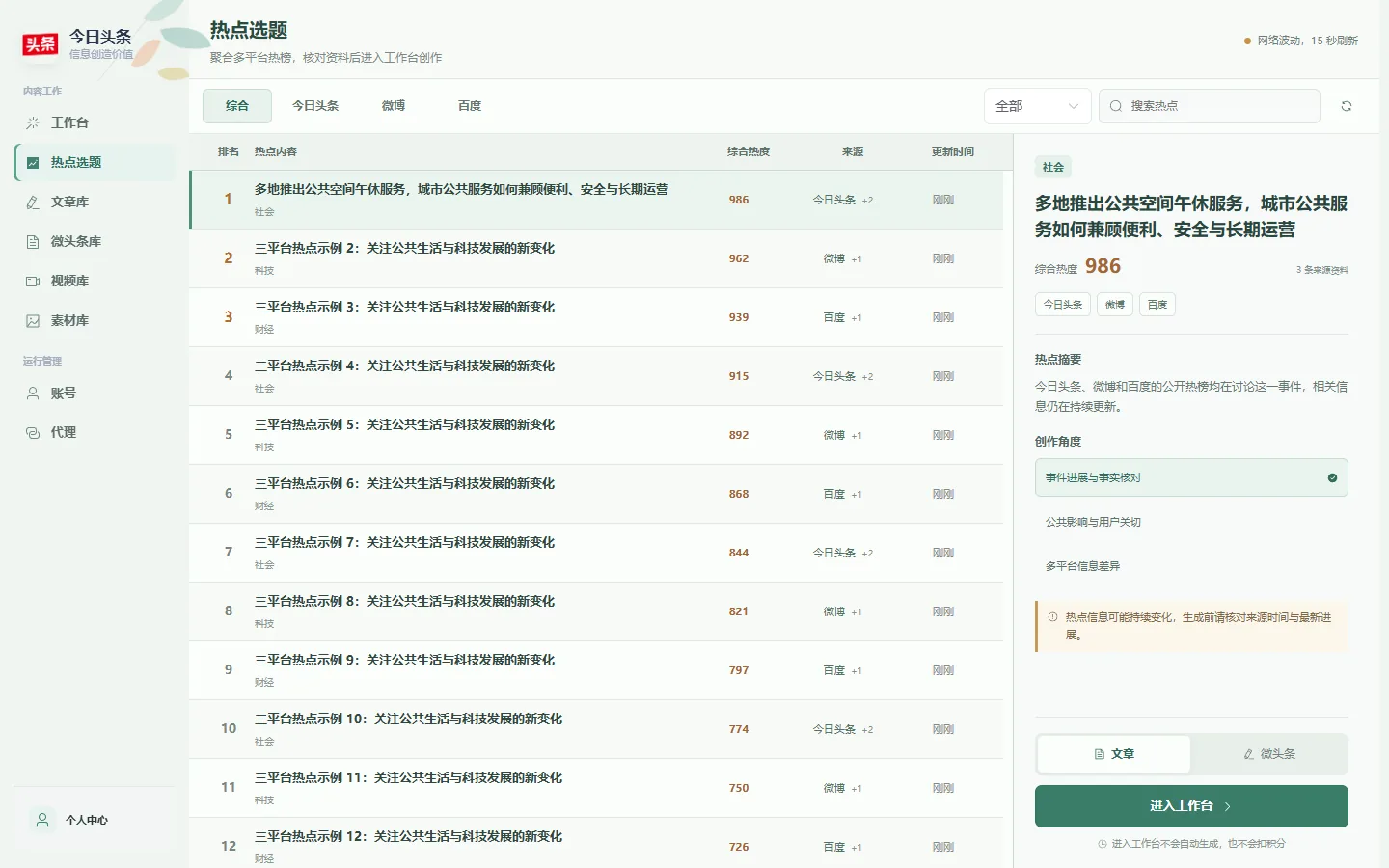Click the 社会 category badge in detail panel
The height and width of the screenshot is (868, 1389).
[1053, 167]
